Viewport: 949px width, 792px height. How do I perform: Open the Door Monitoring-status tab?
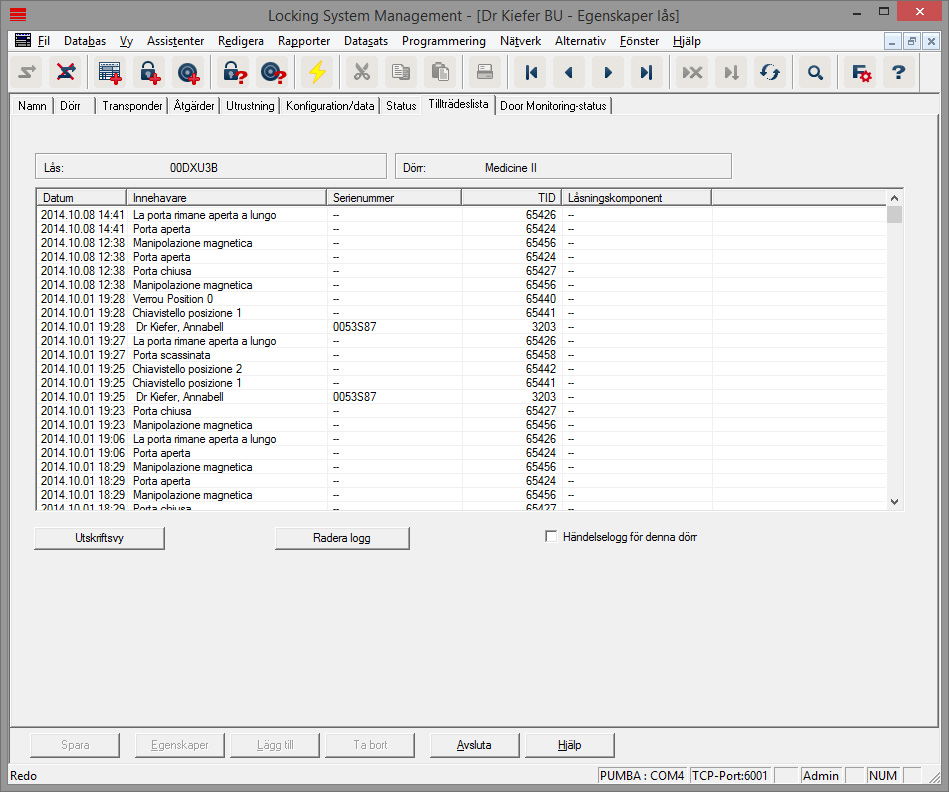(x=552, y=106)
